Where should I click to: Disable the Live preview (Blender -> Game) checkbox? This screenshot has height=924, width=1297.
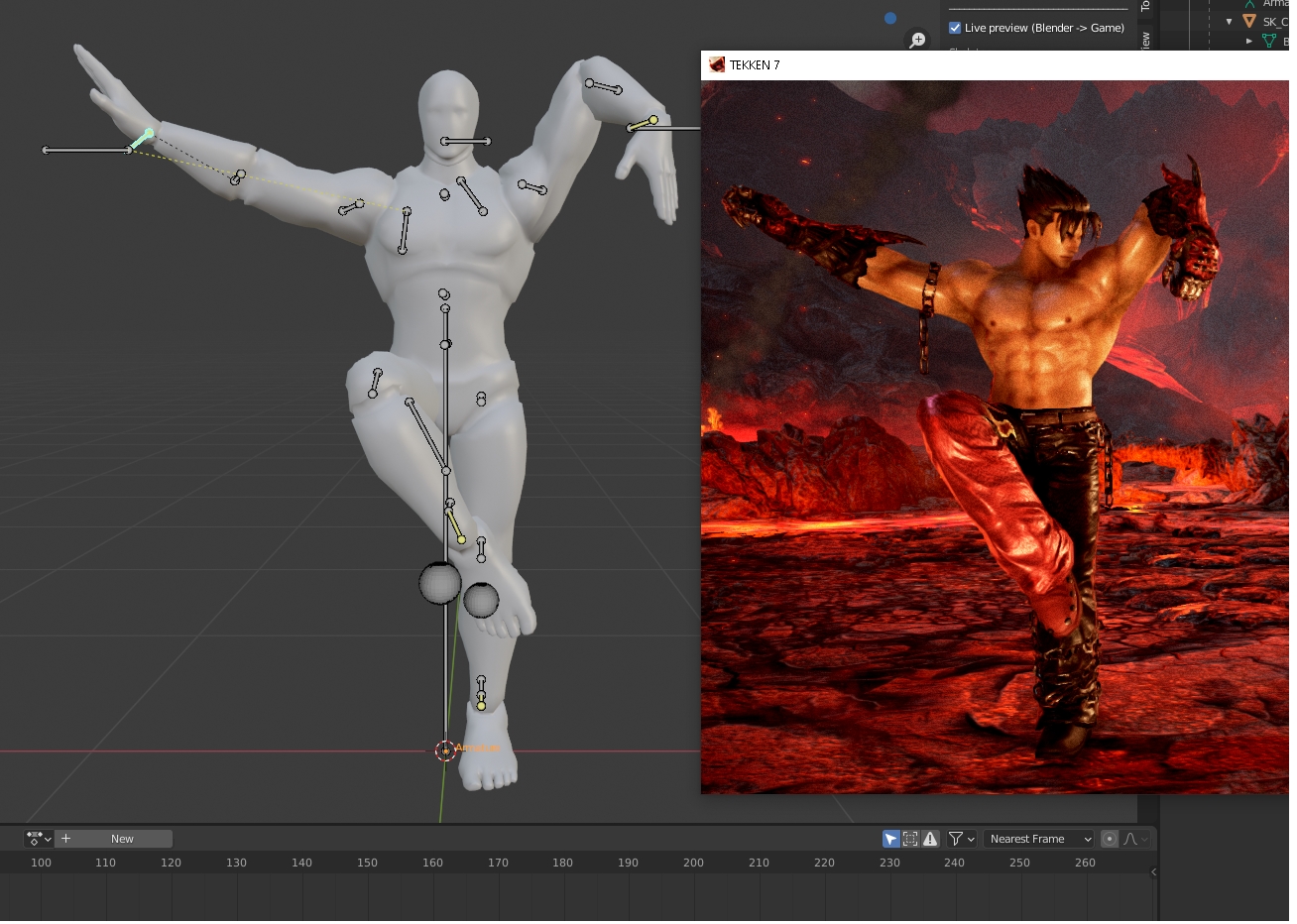tap(955, 28)
